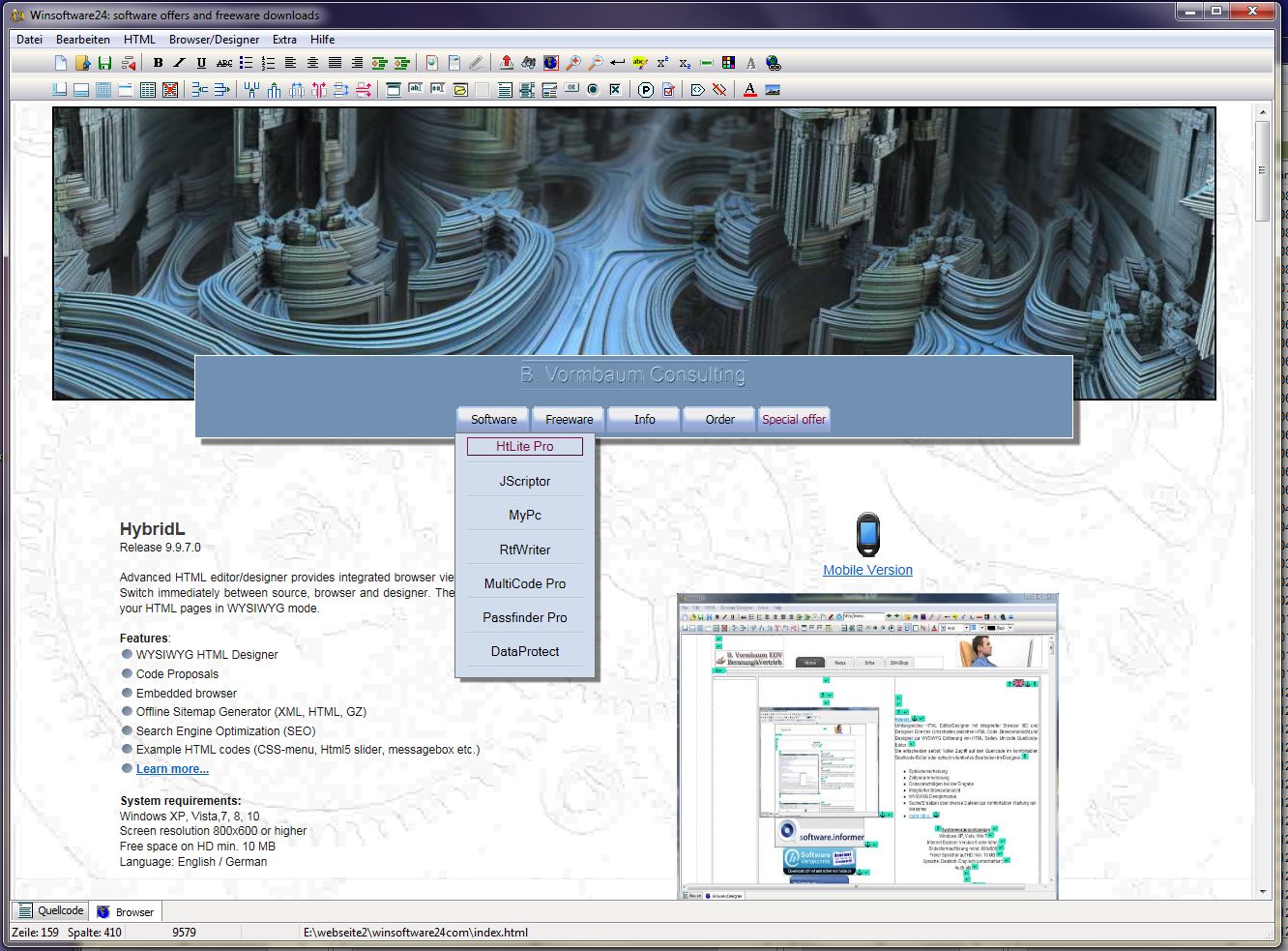1288x951 pixels.
Task: Open the color palette grid icon
Action: pyautogui.click(x=729, y=63)
